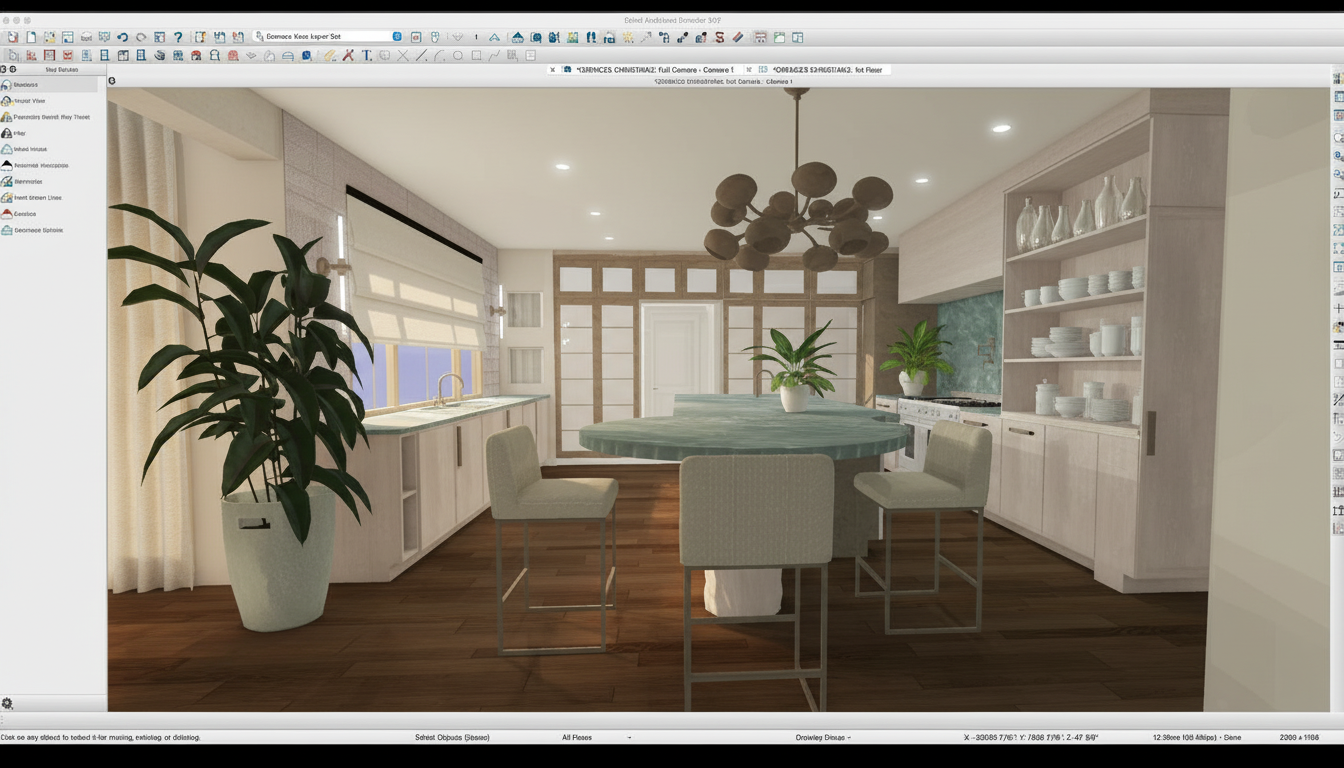The height and width of the screenshot is (768, 1344).
Task: Select the circle drawing tool
Action: pyautogui.click(x=458, y=56)
